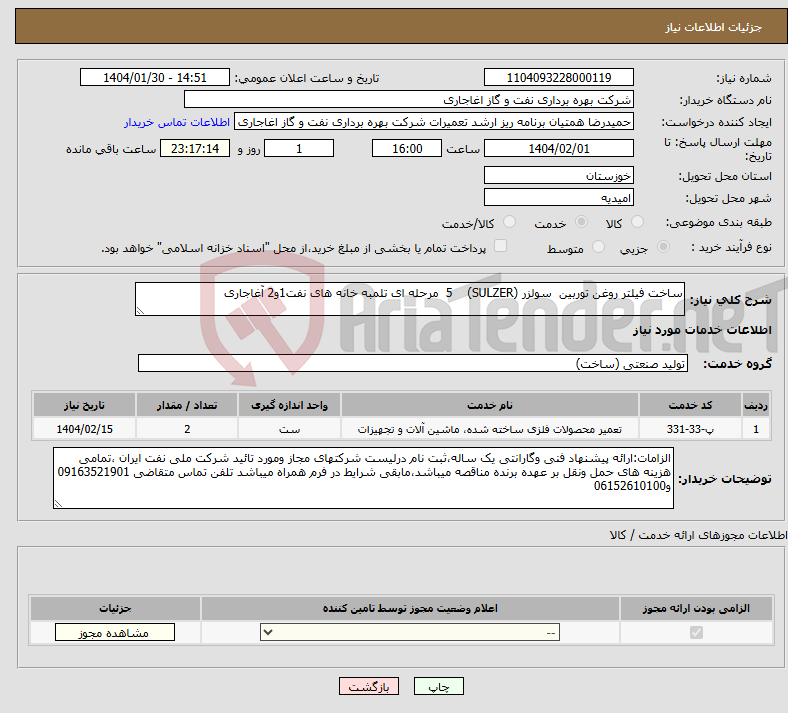Screen dimensions: 788x713
Task: Click the buyer notes textarea resize handle
Action: 58,503
